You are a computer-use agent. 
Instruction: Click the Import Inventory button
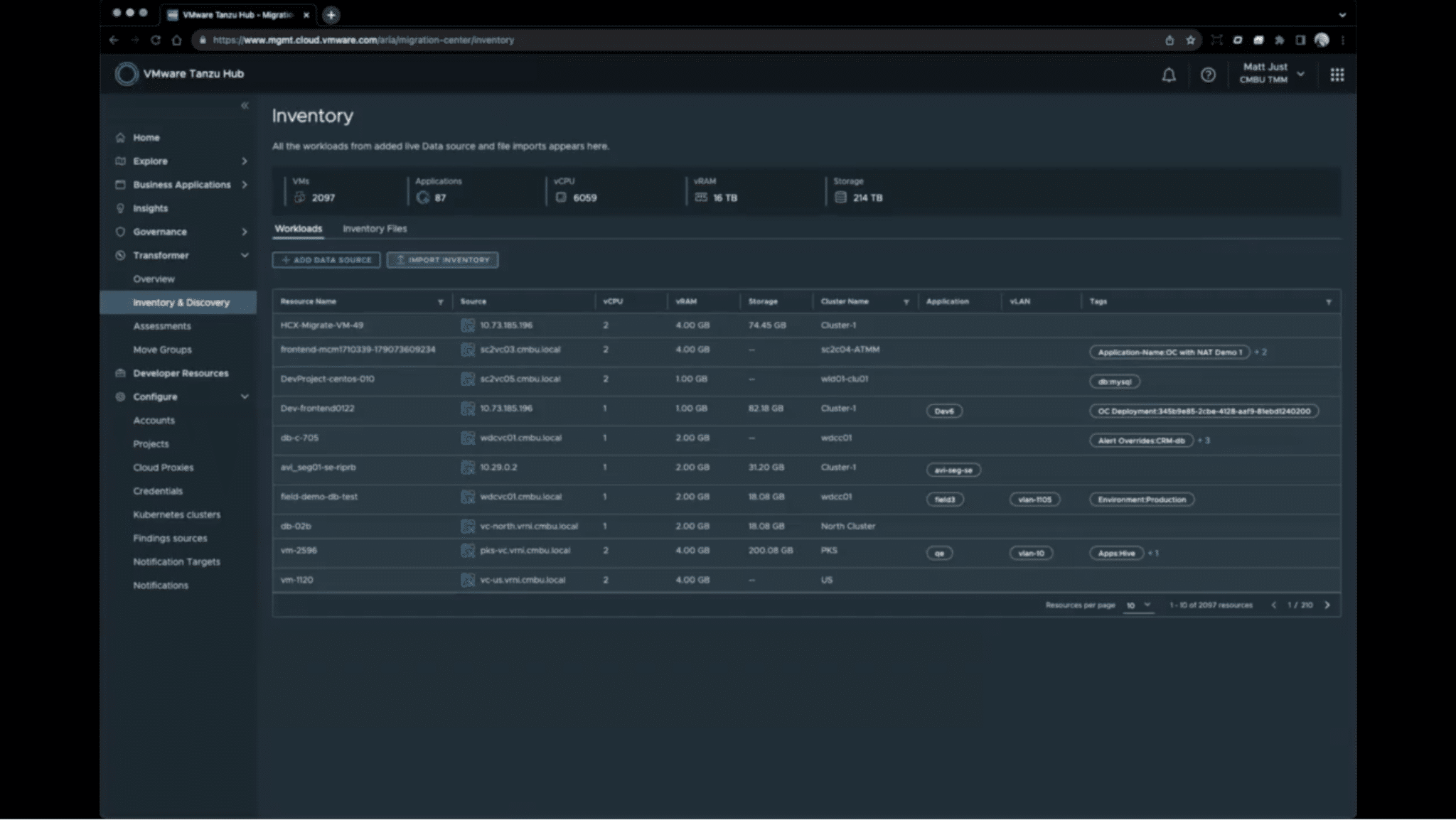click(x=442, y=260)
